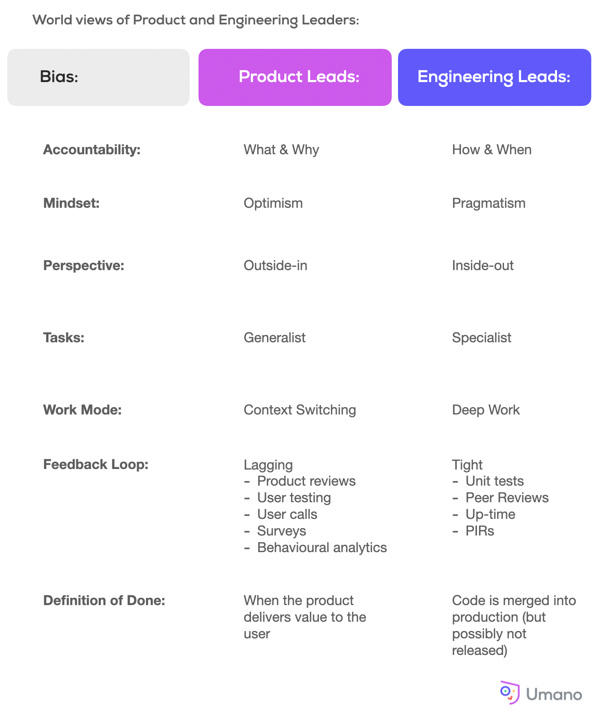Click the Peer Reviews bullet item

507,498
